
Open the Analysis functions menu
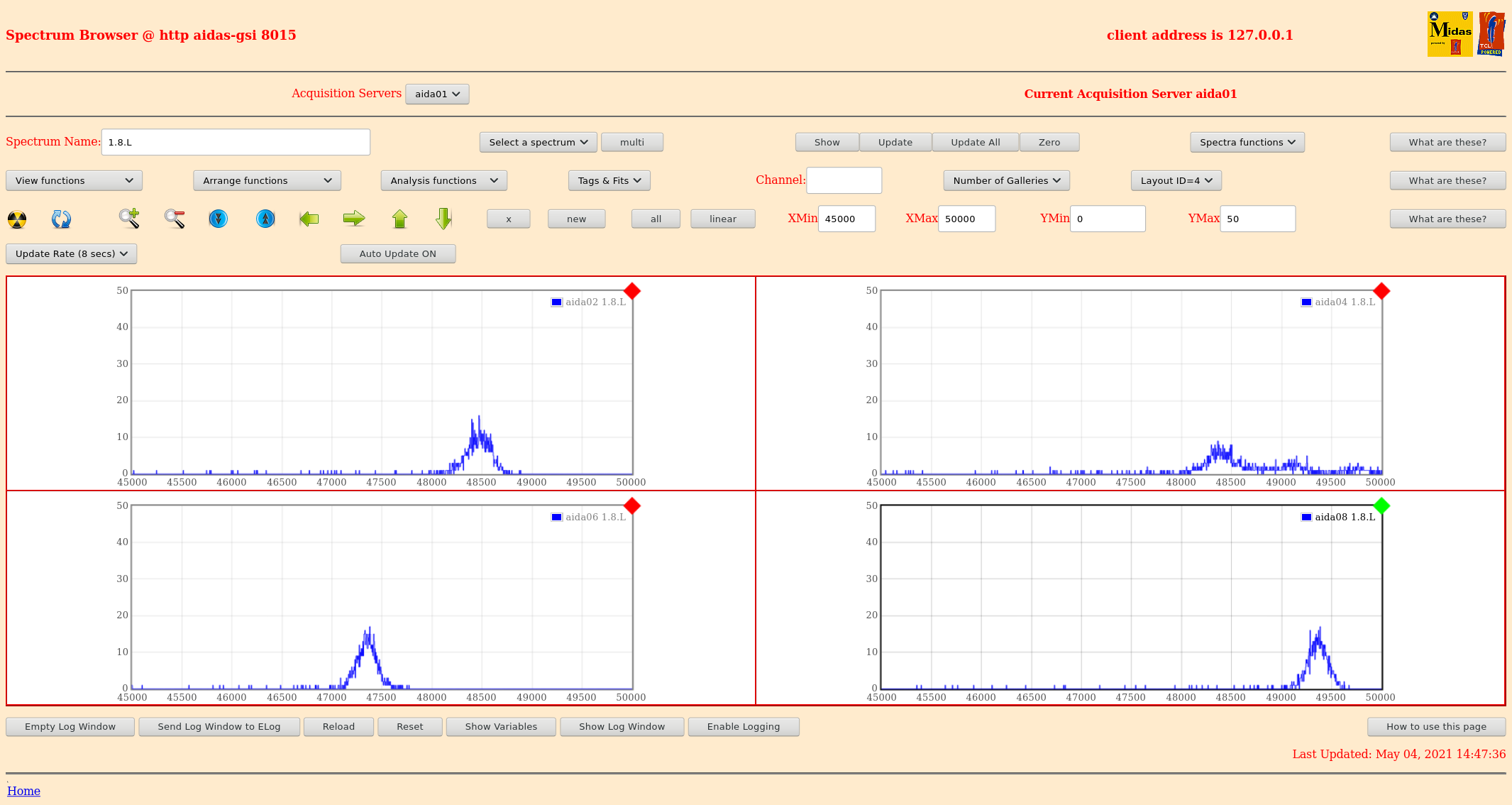click(x=443, y=181)
